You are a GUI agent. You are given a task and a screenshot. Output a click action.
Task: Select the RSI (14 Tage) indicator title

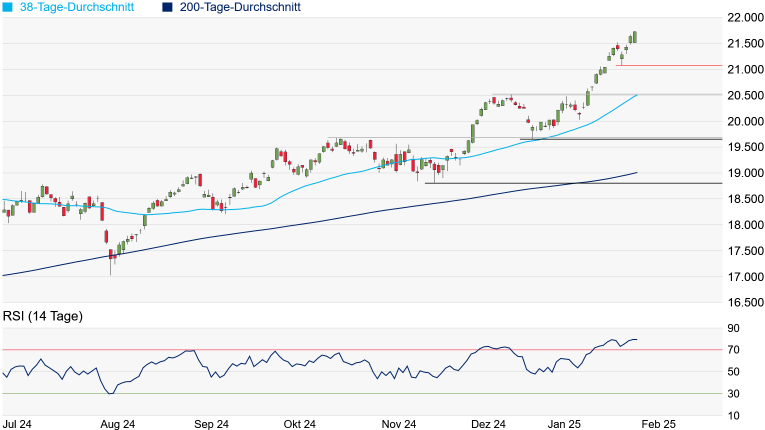coord(44,317)
